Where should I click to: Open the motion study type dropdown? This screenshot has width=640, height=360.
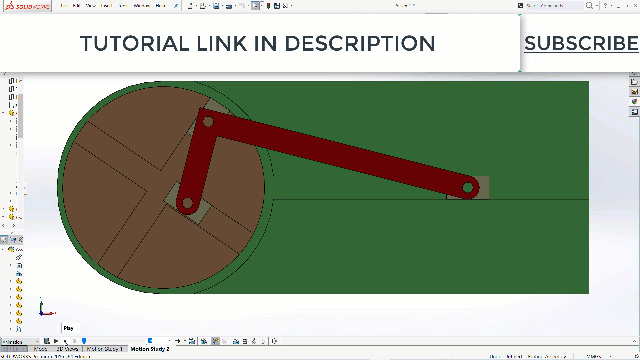[x=20, y=341]
